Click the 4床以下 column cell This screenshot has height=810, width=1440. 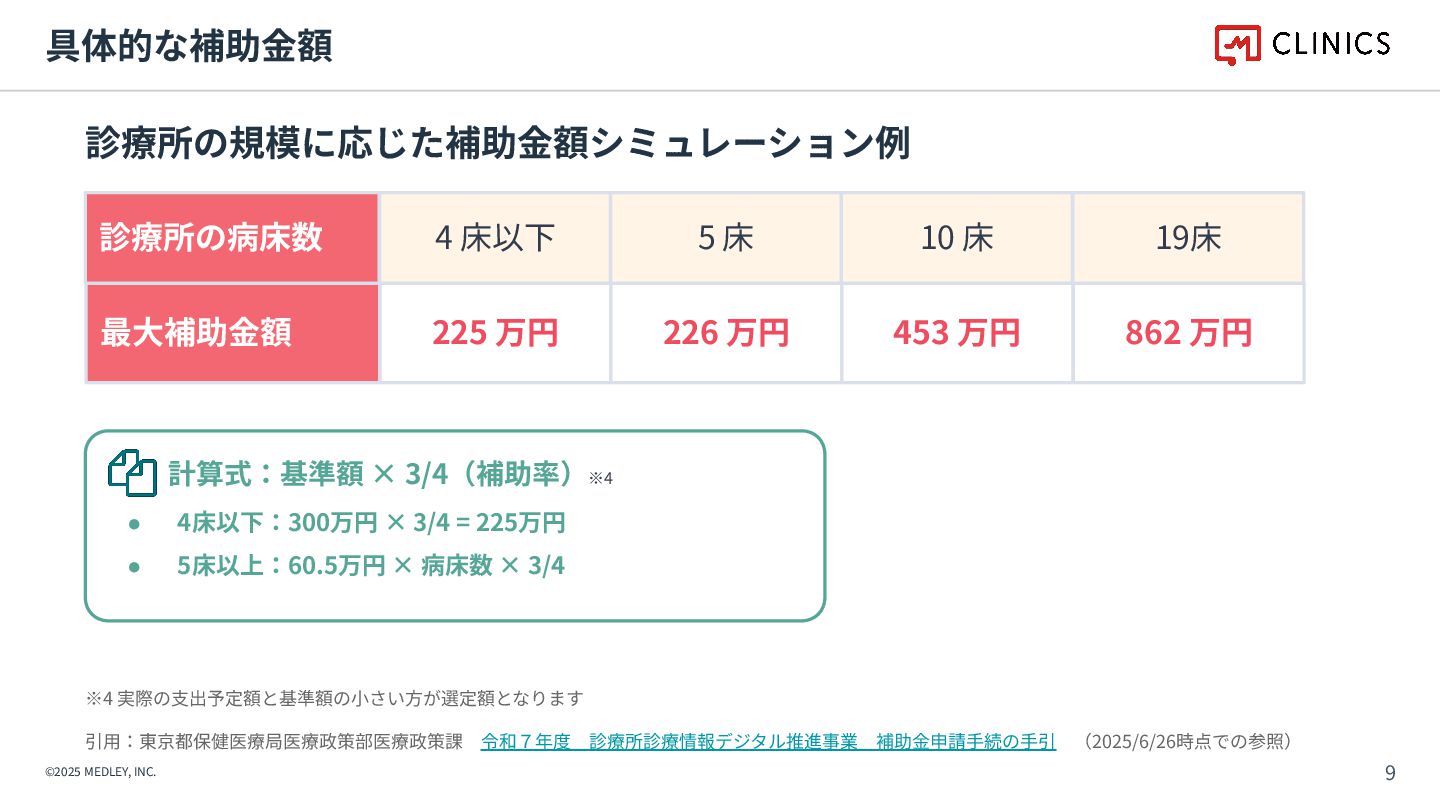click(495, 238)
